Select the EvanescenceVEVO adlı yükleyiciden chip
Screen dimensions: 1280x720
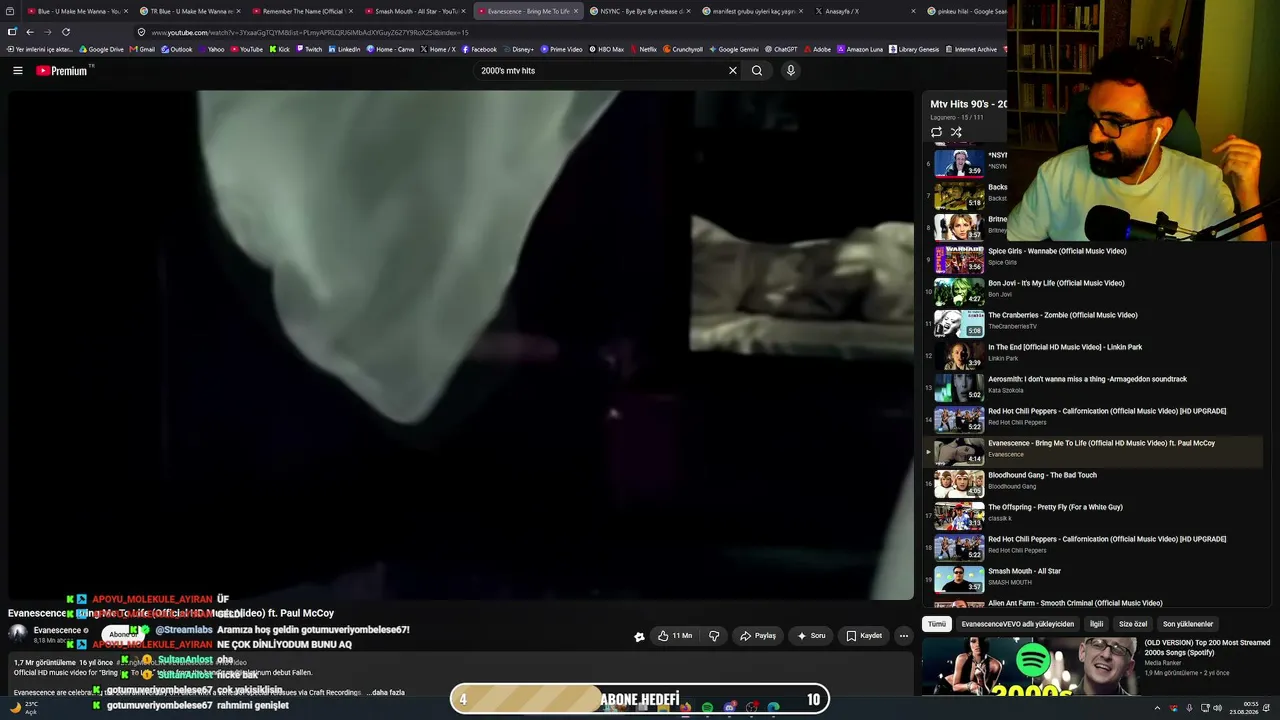1017,624
